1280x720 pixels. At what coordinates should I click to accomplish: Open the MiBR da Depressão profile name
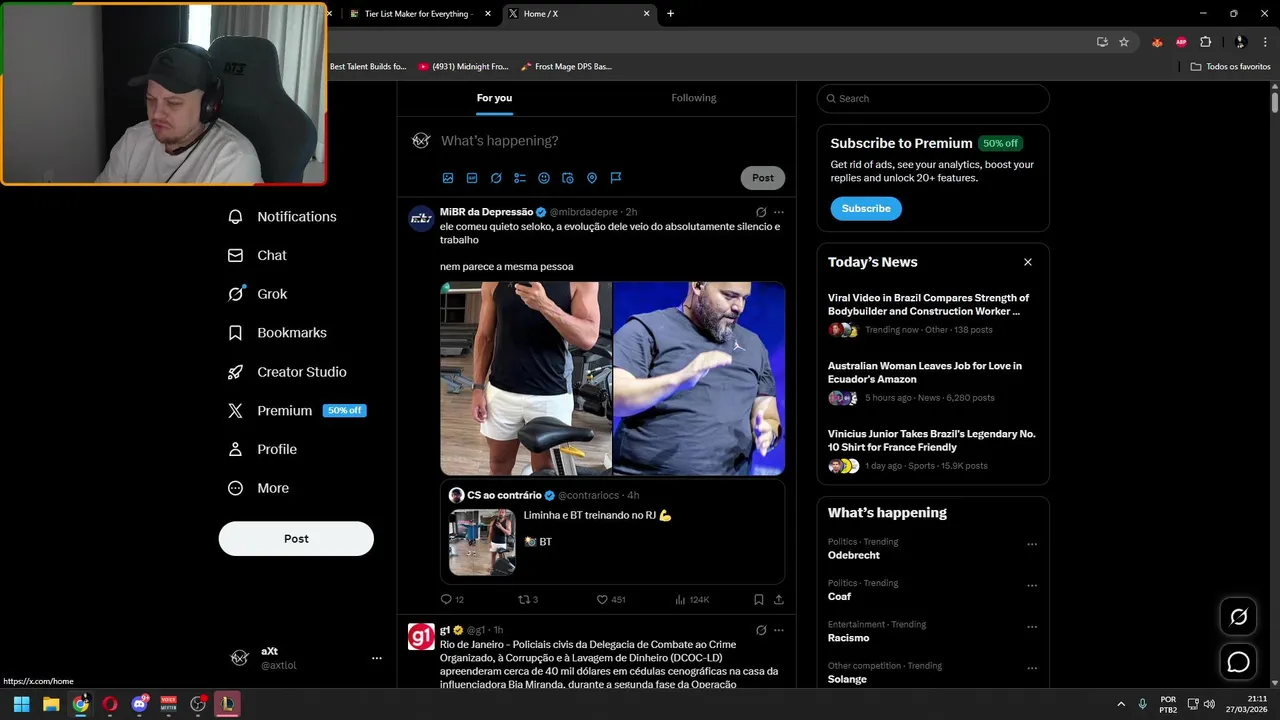click(x=486, y=212)
